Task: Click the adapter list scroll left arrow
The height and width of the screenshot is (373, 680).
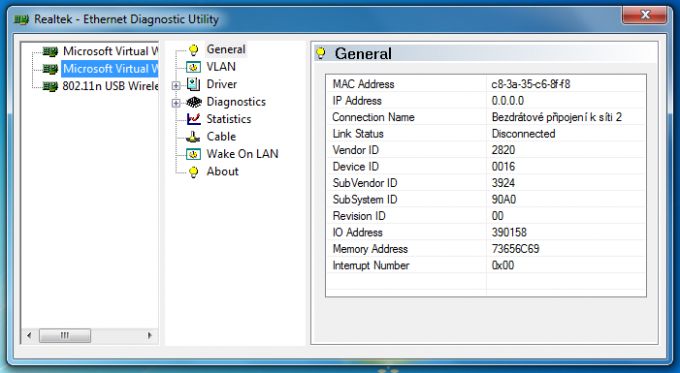Action: click(x=29, y=335)
